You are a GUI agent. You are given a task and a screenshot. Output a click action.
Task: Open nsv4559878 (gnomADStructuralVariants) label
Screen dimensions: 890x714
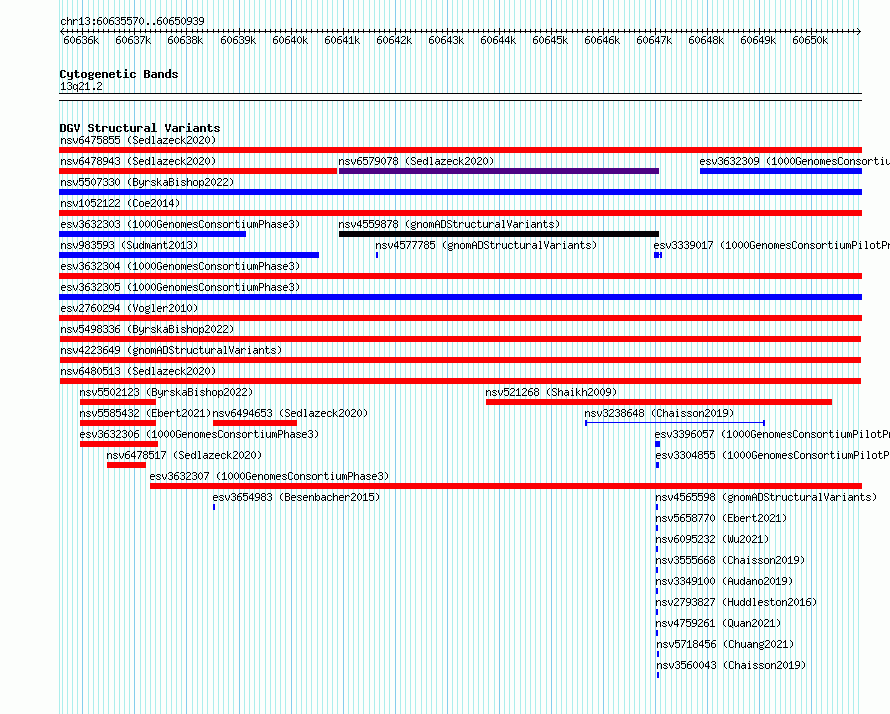click(x=449, y=224)
